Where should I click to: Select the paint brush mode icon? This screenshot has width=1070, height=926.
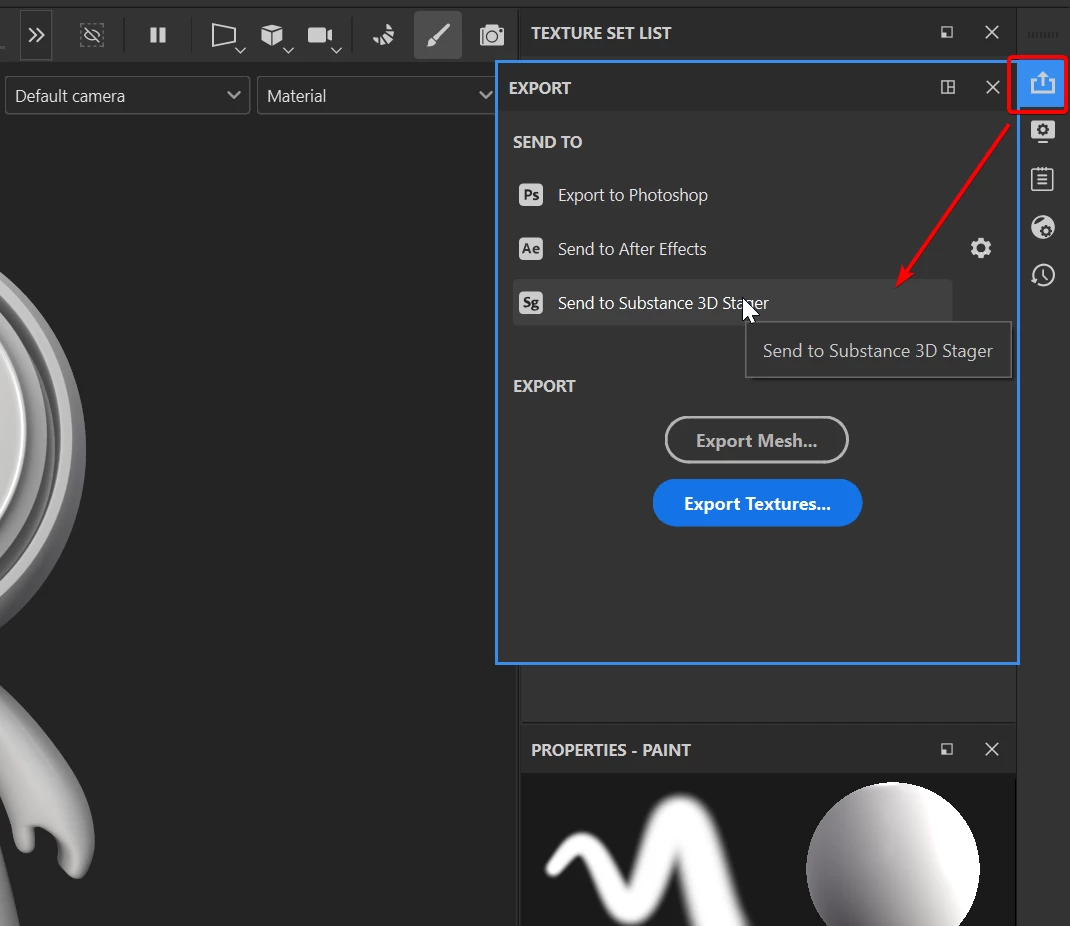(x=437, y=35)
